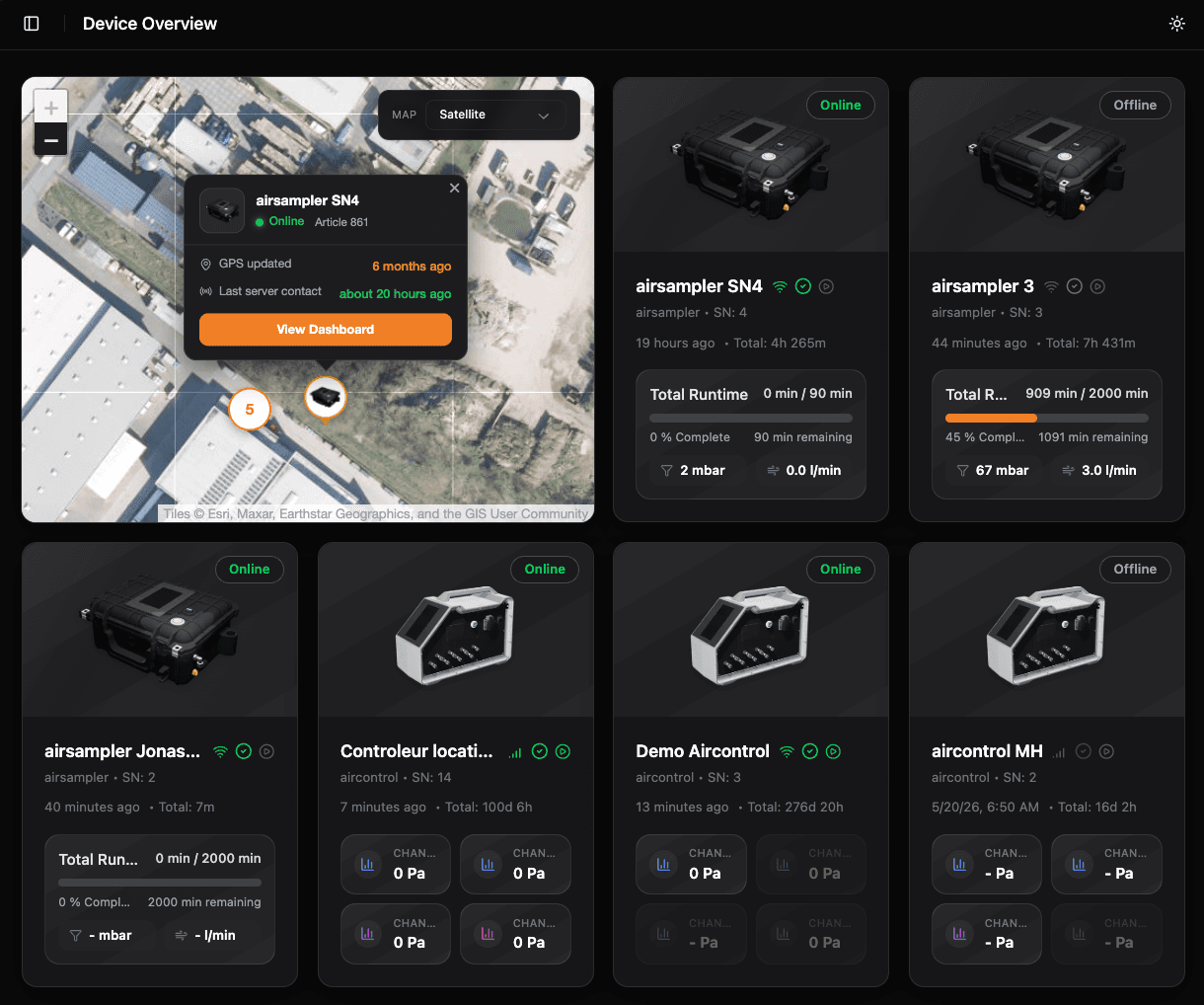Click the GPS updated pin icon
This screenshot has width=1204, height=1005.
[x=205, y=265]
